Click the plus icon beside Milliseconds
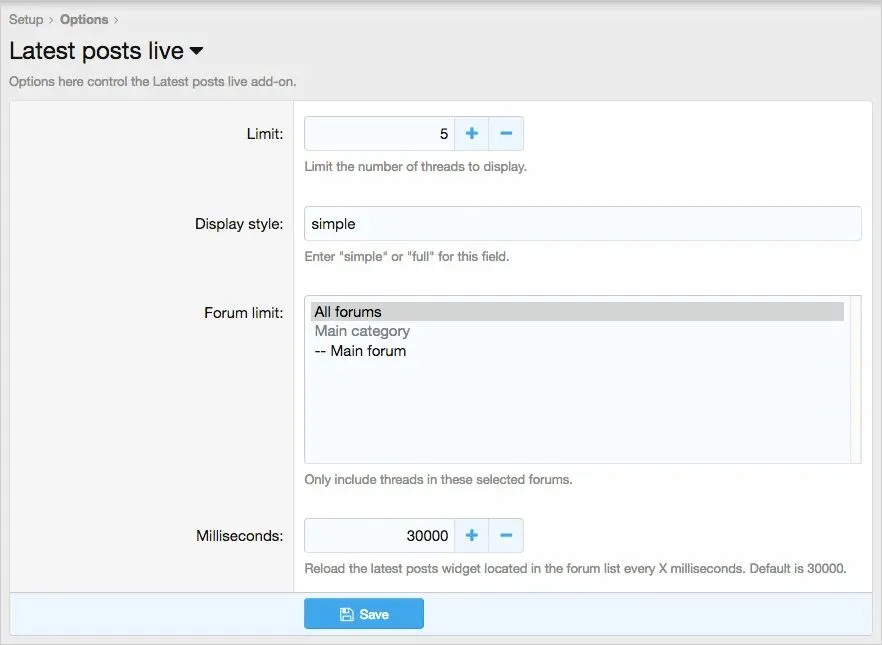The width and height of the screenshot is (882, 645). 471,536
